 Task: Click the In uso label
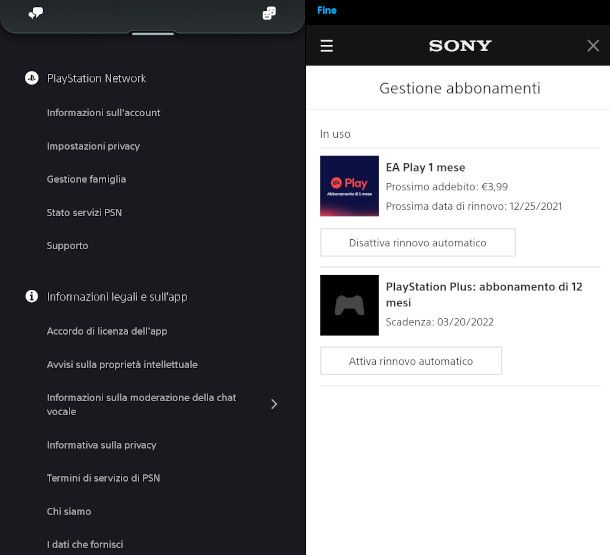[335, 134]
